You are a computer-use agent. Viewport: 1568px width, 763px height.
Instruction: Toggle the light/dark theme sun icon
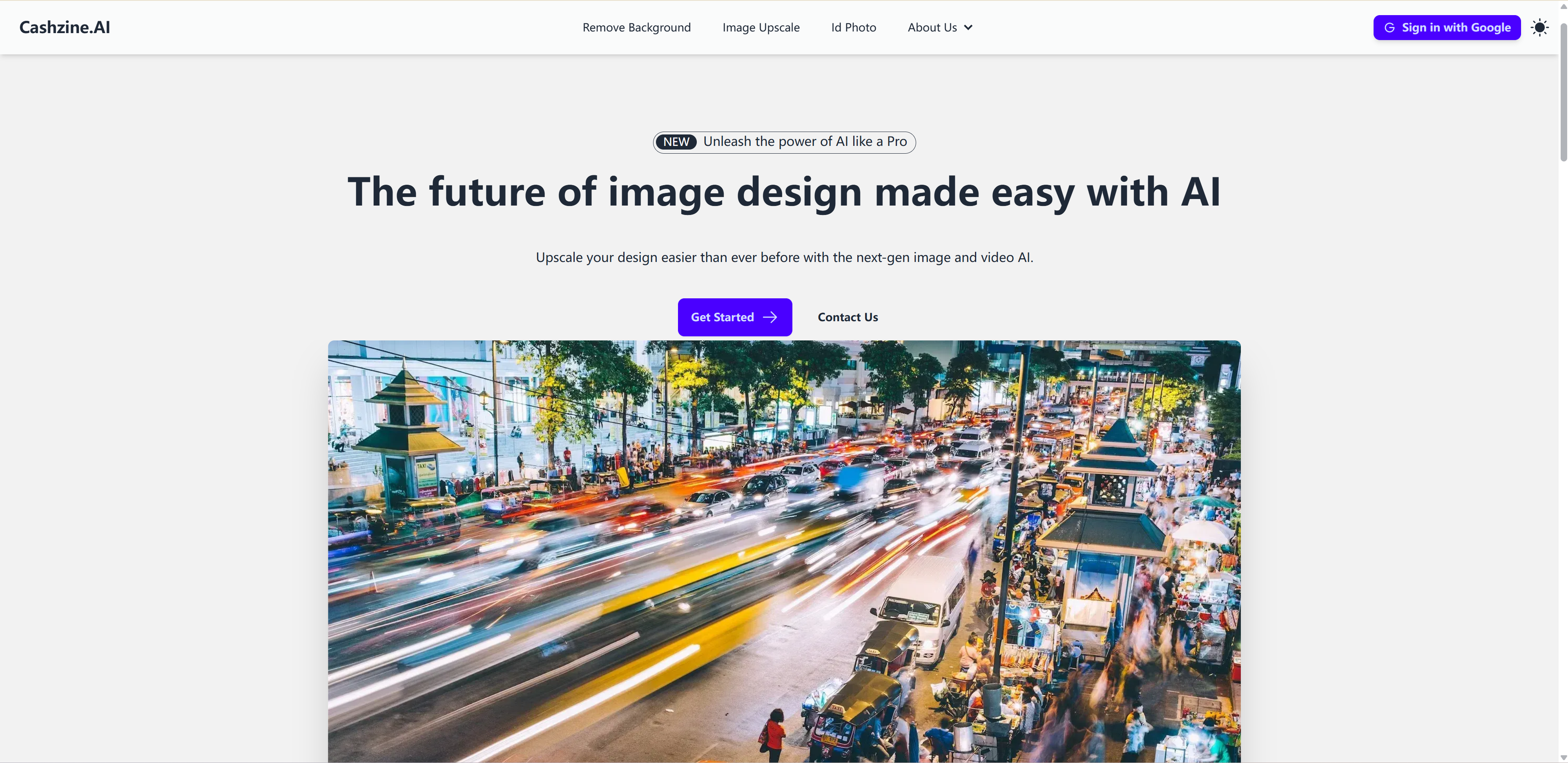[x=1539, y=27]
